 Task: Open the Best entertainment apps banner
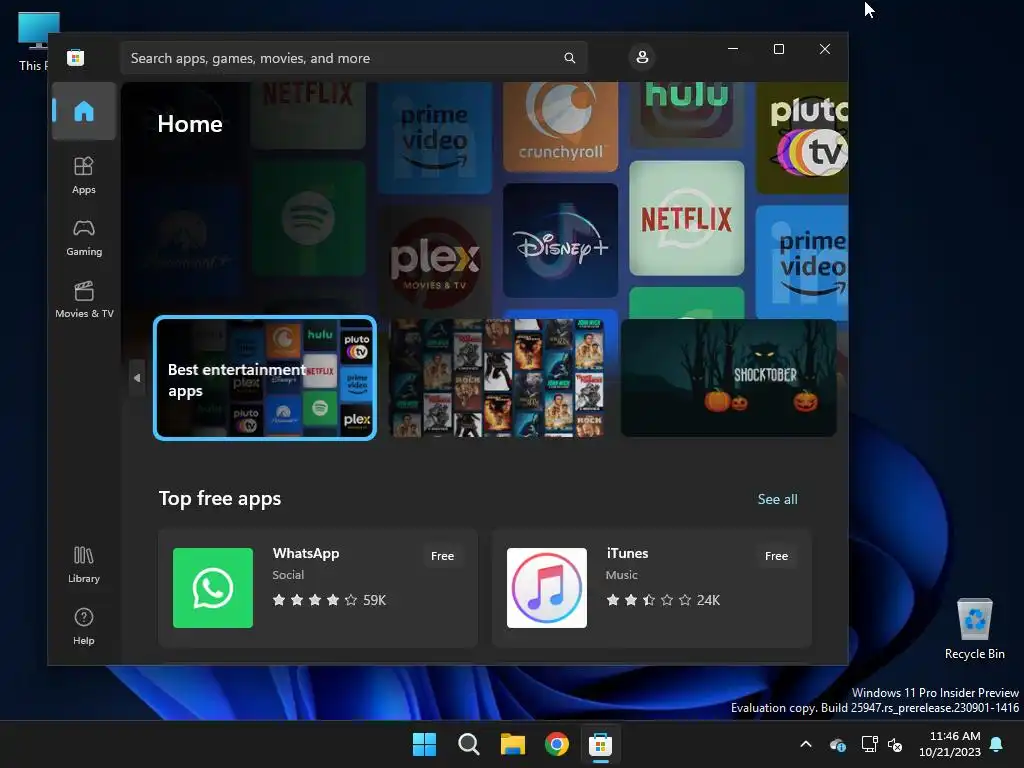(x=264, y=377)
